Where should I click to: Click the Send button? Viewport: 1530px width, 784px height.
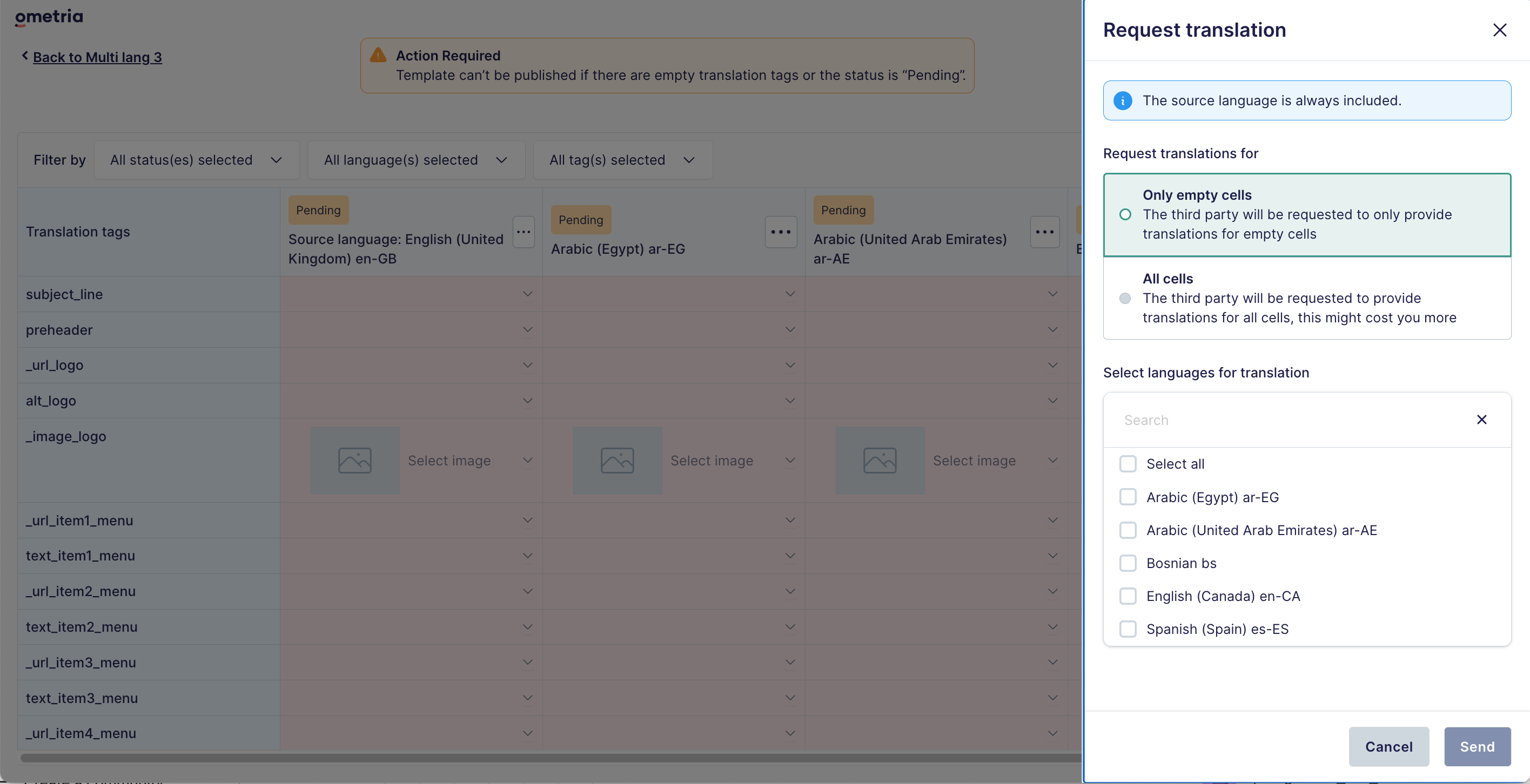point(1477,746)
